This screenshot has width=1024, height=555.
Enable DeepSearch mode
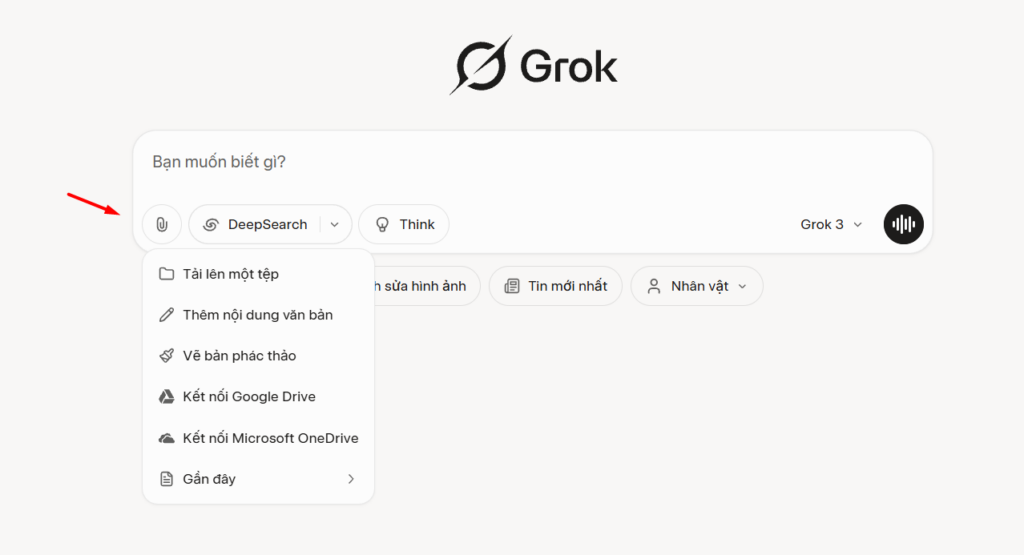tap(255, 225)
